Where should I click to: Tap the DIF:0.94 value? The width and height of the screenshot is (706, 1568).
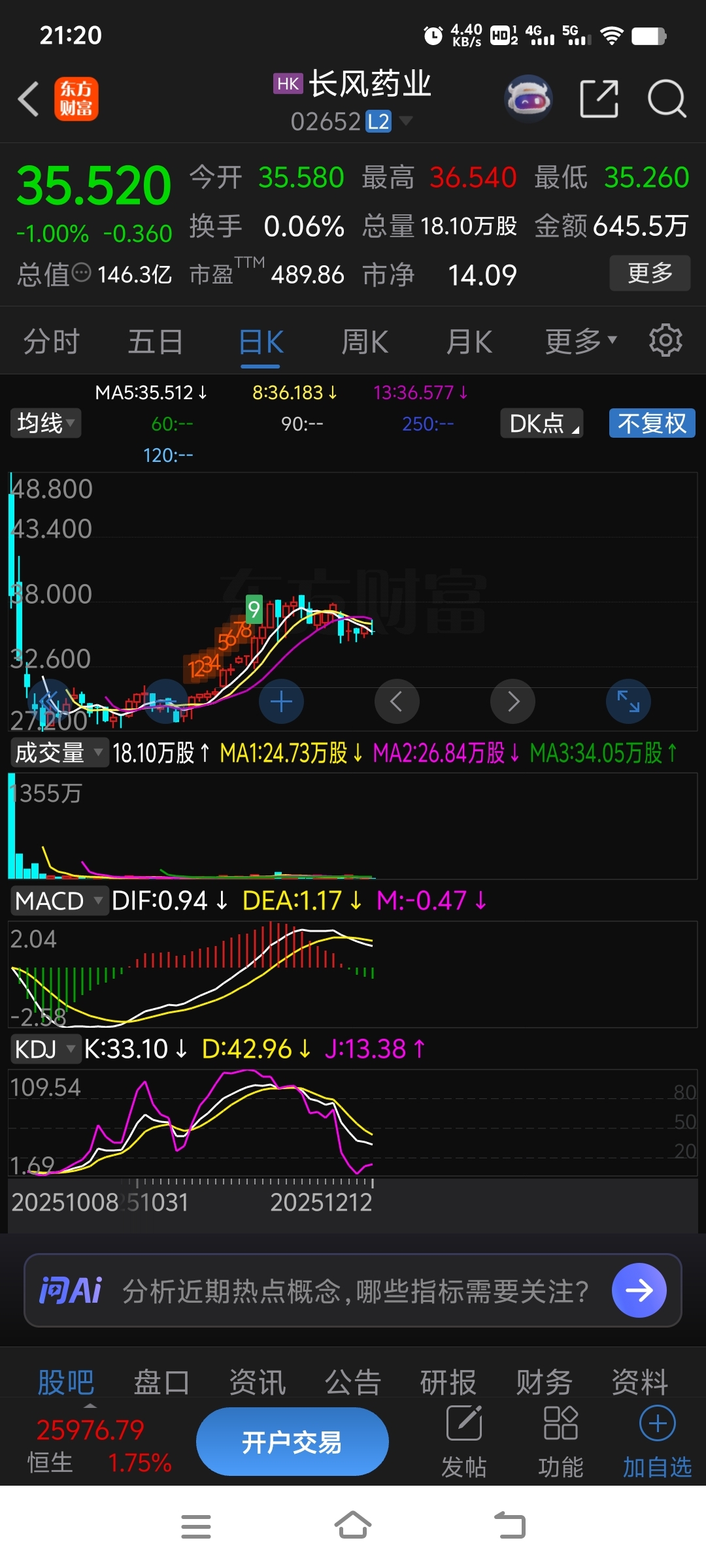(x=170, y=901)
